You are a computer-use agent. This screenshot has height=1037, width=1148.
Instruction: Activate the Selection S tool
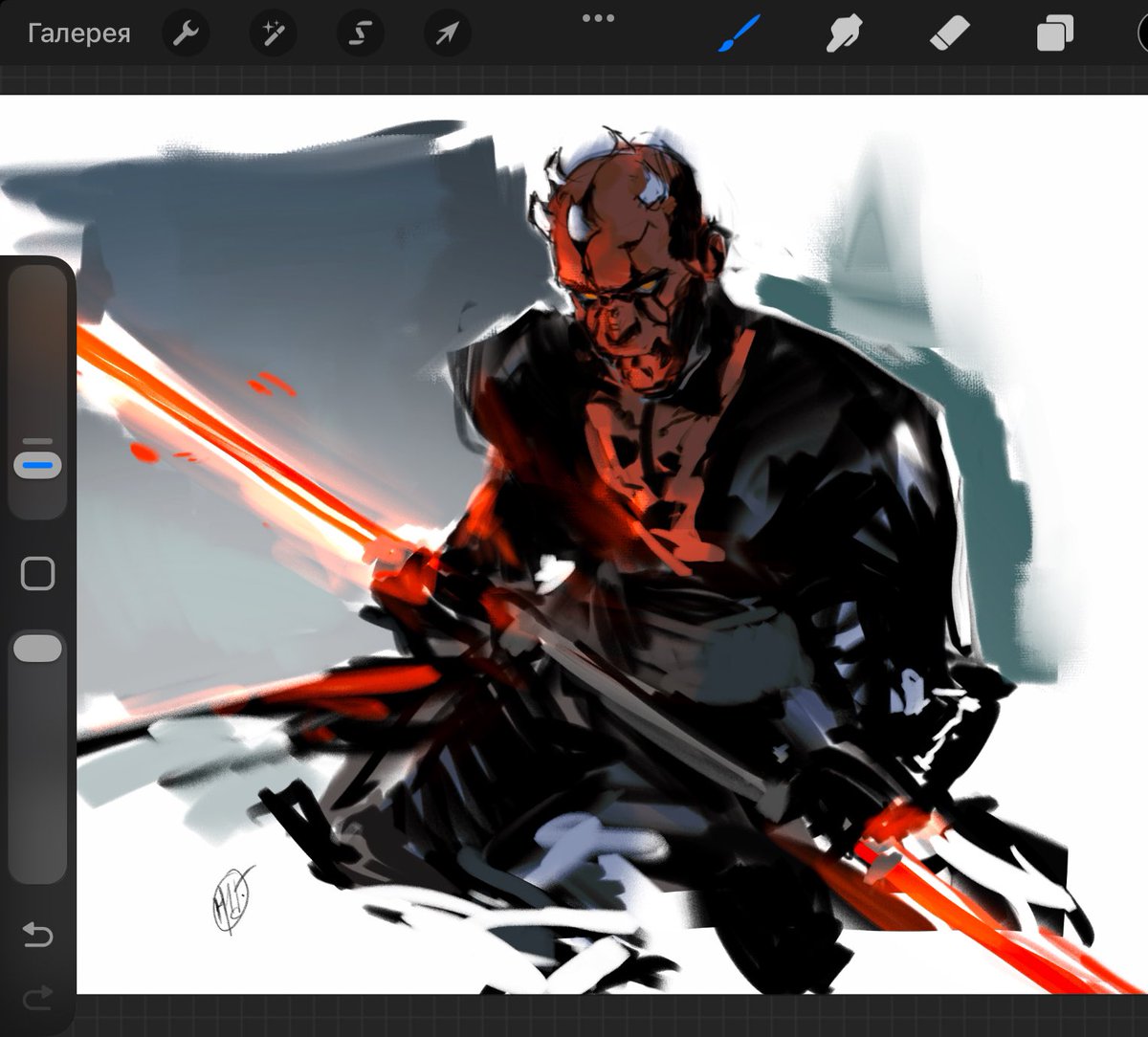click(x=360, y=34)
